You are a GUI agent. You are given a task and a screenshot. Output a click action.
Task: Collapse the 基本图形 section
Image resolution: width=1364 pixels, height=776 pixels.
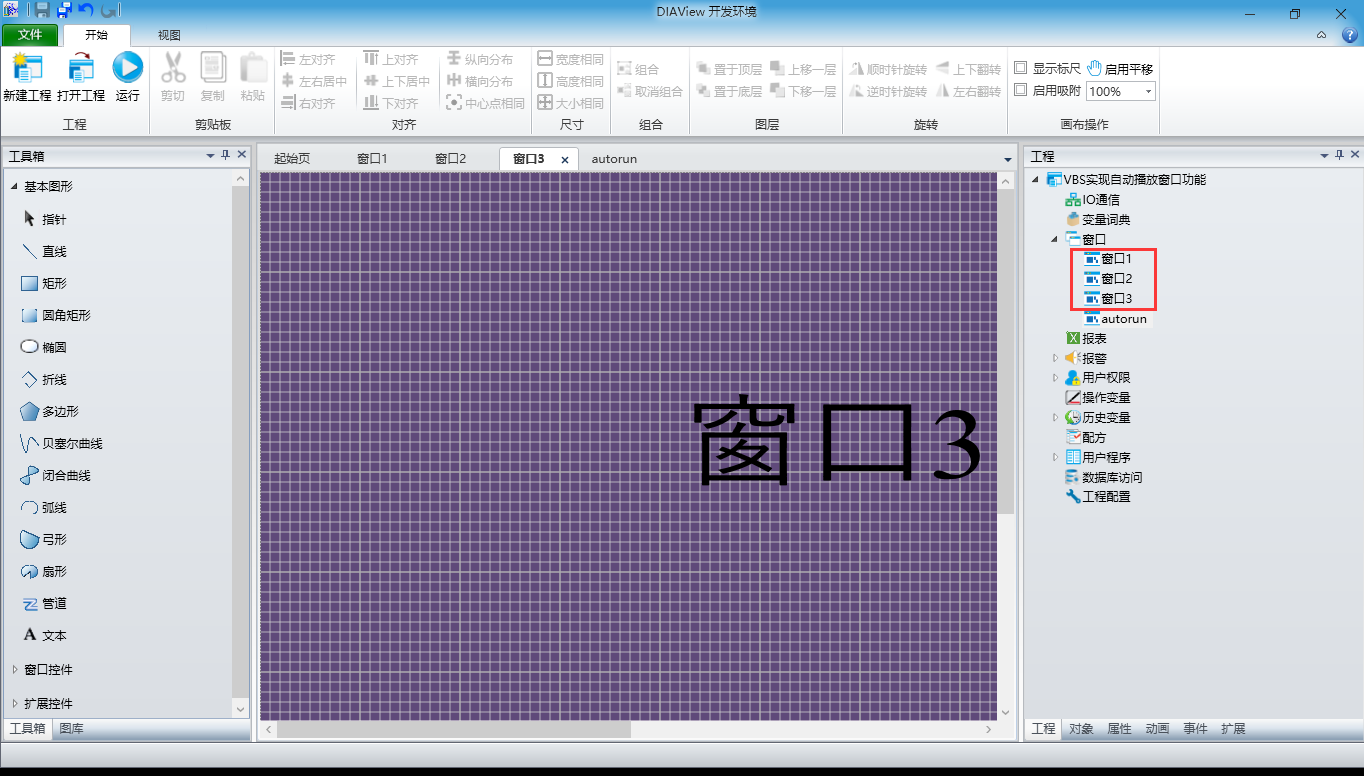[14, 187]
